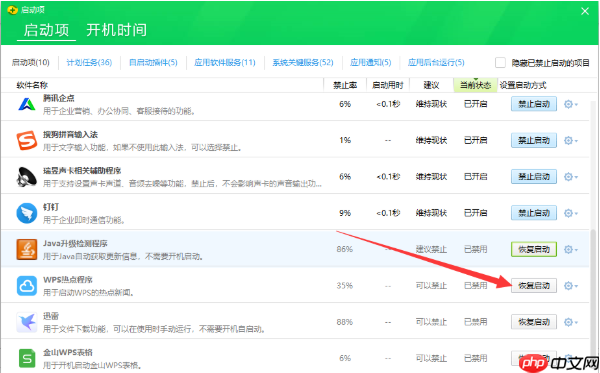This screenshot has width=600, height=373.
Task: Select the 计划任务(36) sub-tab
Action: tap(89, 62)
